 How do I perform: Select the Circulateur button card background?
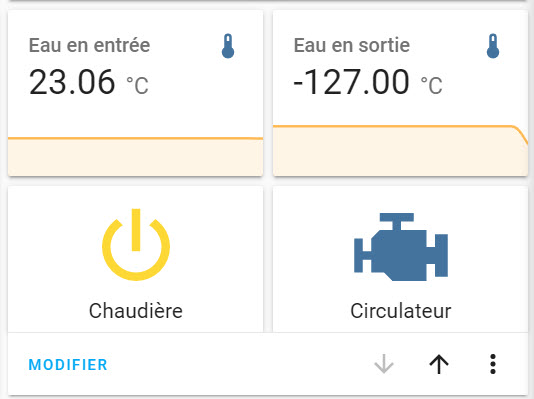(400, 259)
